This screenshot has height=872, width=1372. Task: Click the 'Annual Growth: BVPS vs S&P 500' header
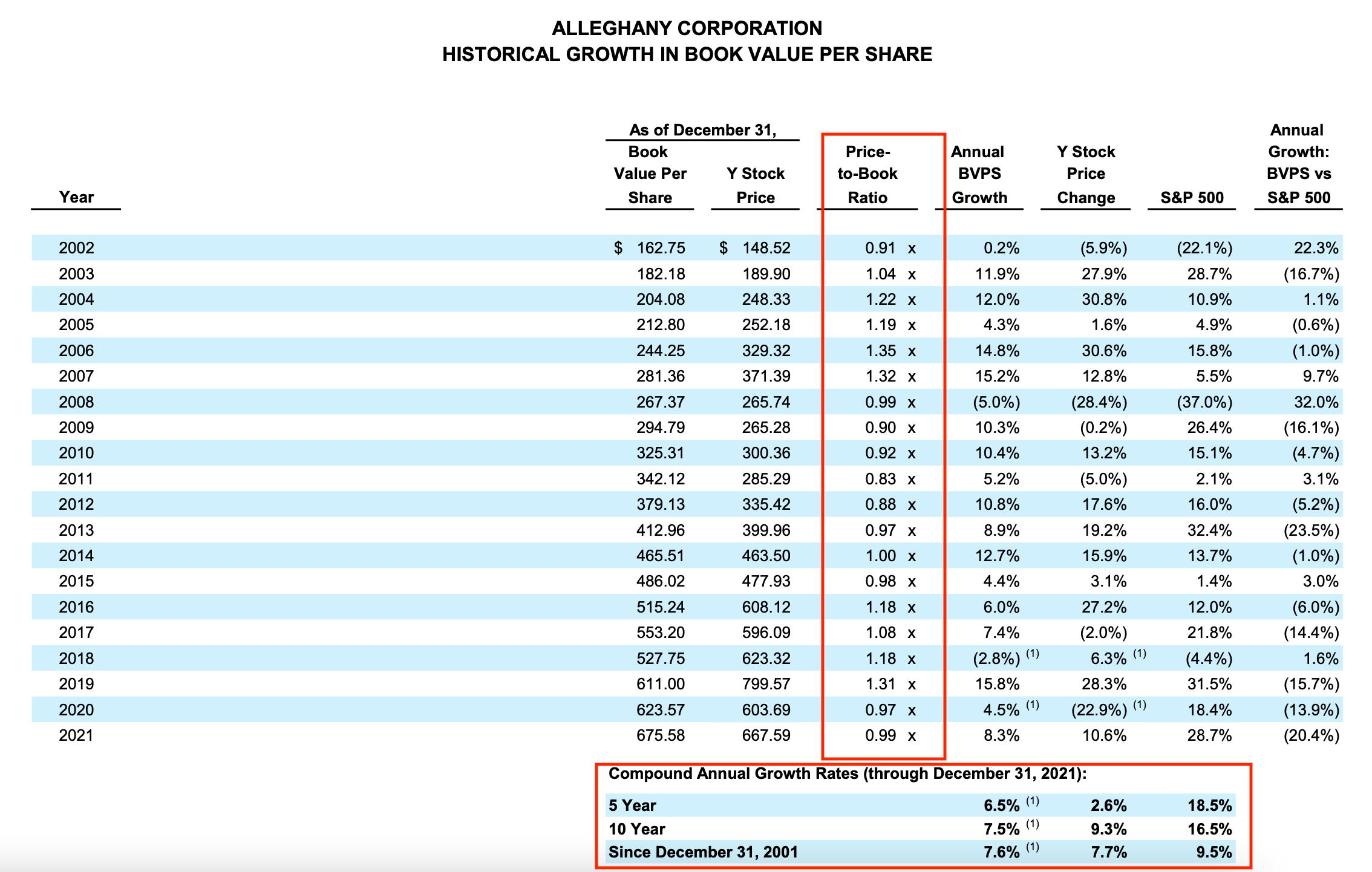point(1298,164)
